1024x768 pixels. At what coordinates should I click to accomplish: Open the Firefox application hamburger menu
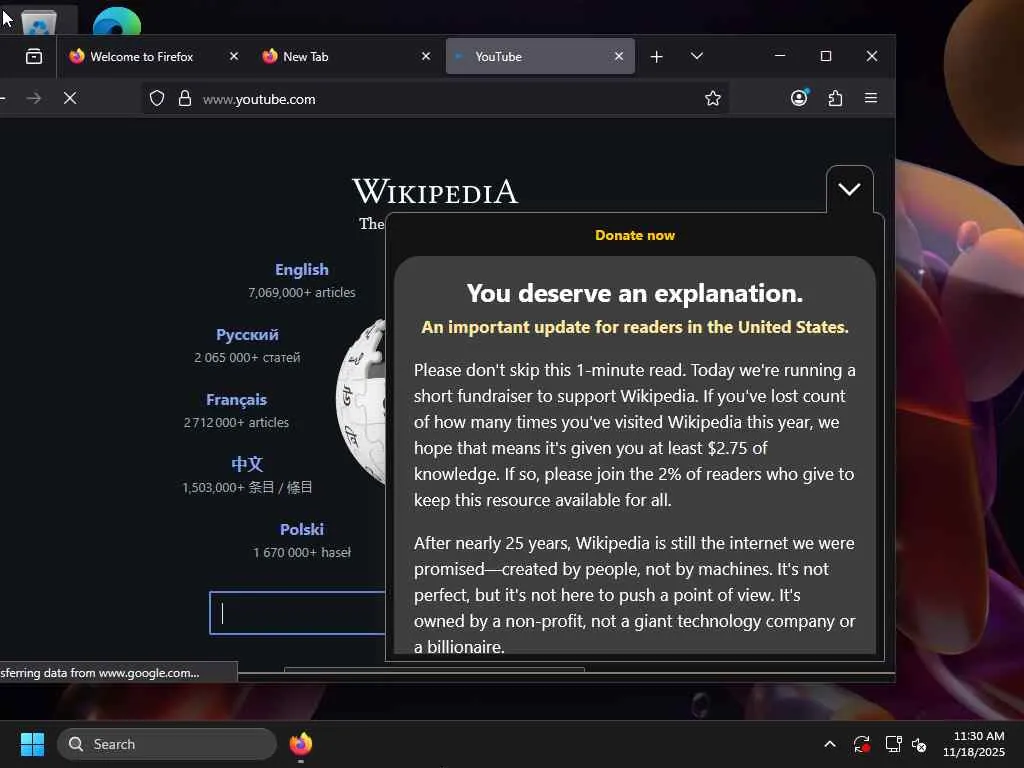(x=871, y=98)
